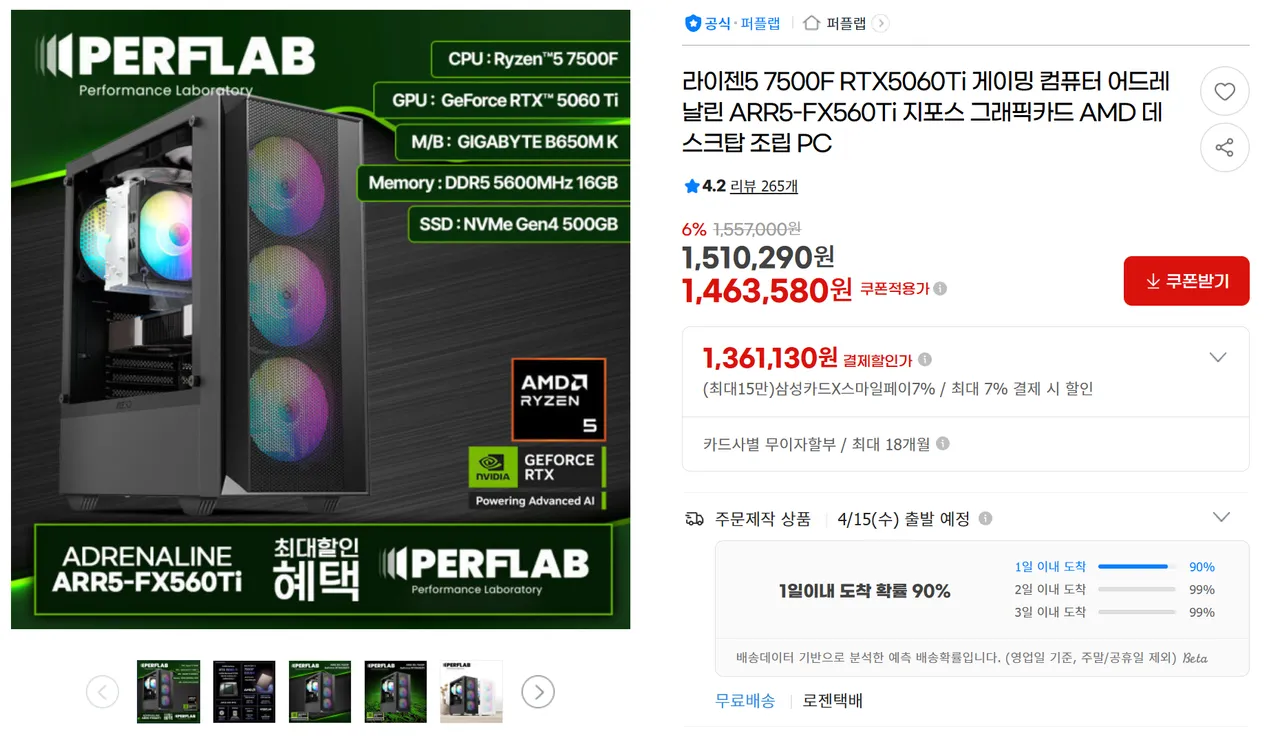Click the red 쿠폰받기 button

tap(1186, 281)
